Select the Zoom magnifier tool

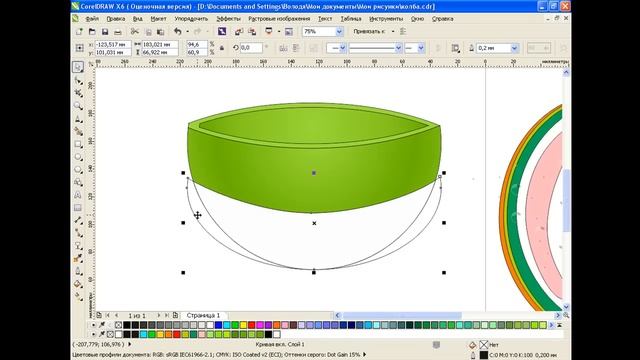(x=78, y=106)
